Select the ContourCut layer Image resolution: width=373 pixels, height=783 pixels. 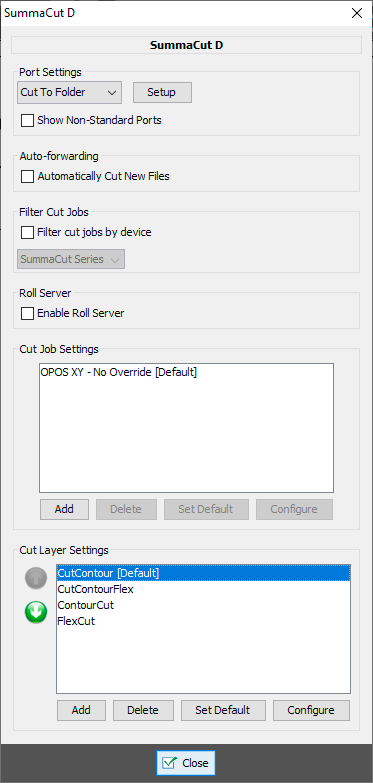203,605
